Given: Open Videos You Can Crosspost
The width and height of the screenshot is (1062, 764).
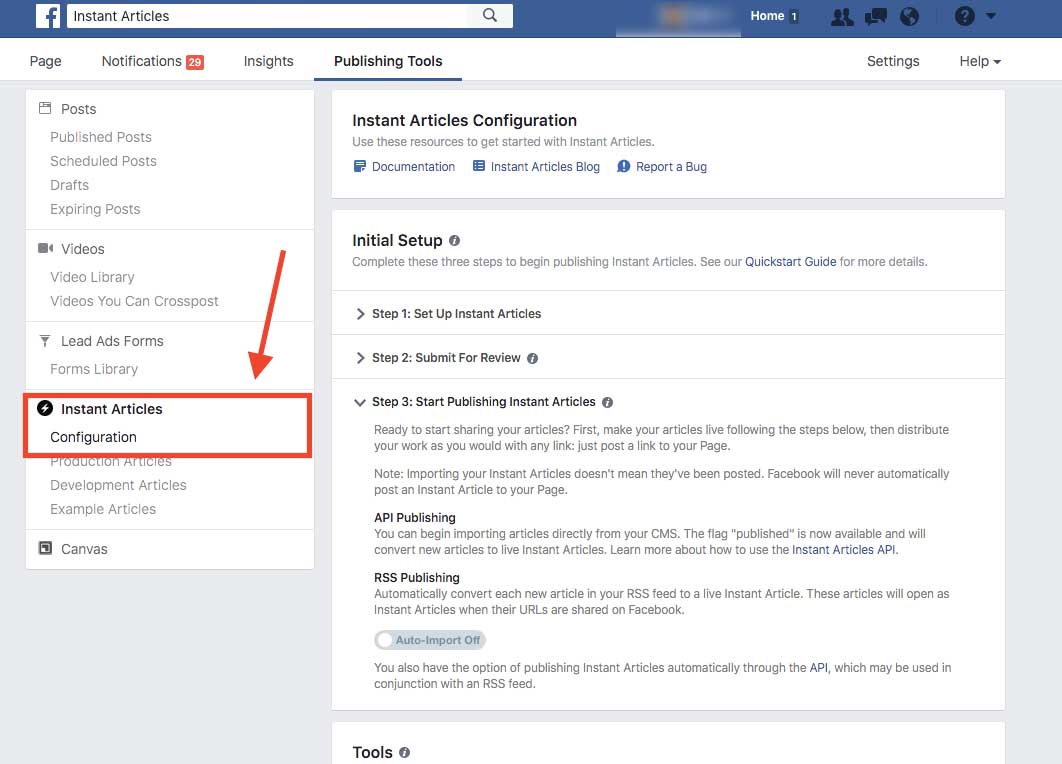Looking at the screenshot, I should (134, 301).
